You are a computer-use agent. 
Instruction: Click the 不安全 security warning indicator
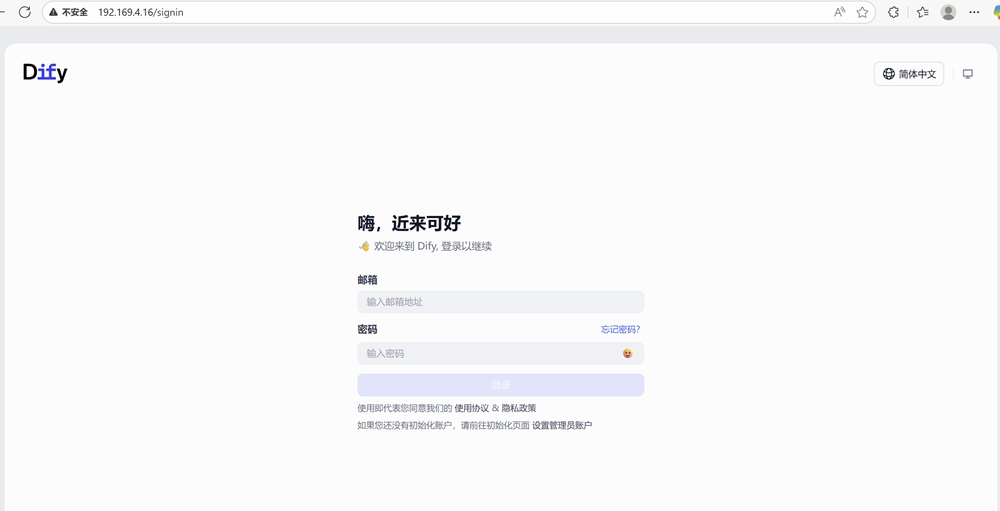(68, 12)
